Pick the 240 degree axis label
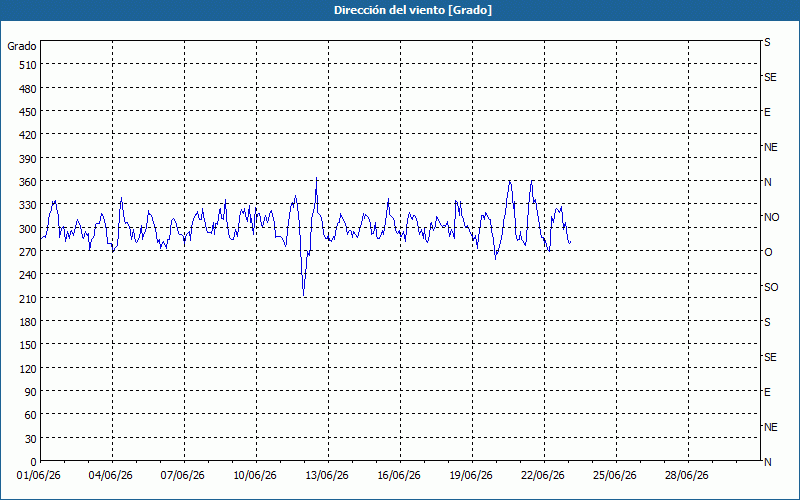 pyautogui.click(x=28, y=275)
